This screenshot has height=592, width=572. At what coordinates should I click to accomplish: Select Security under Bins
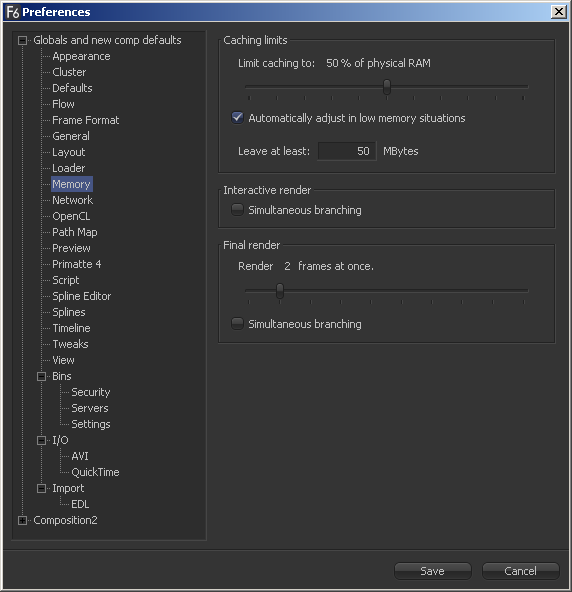pos(91,392)
